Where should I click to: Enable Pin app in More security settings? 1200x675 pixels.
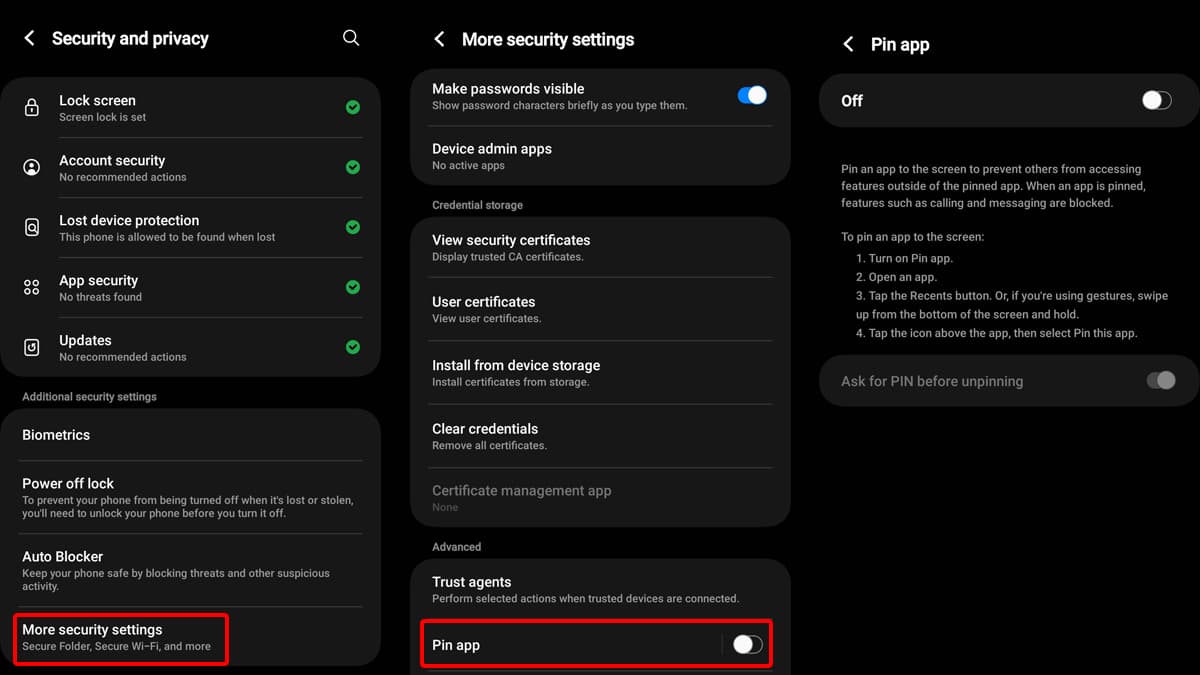tap(747, 644)
